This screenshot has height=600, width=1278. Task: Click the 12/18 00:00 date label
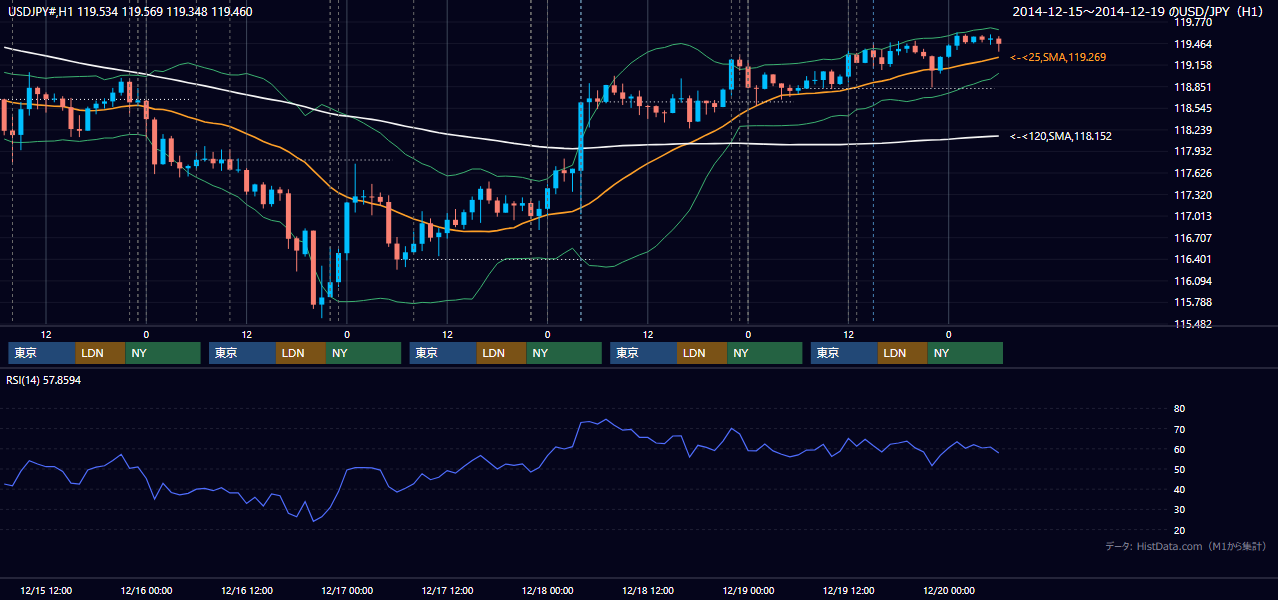(547, 590)
